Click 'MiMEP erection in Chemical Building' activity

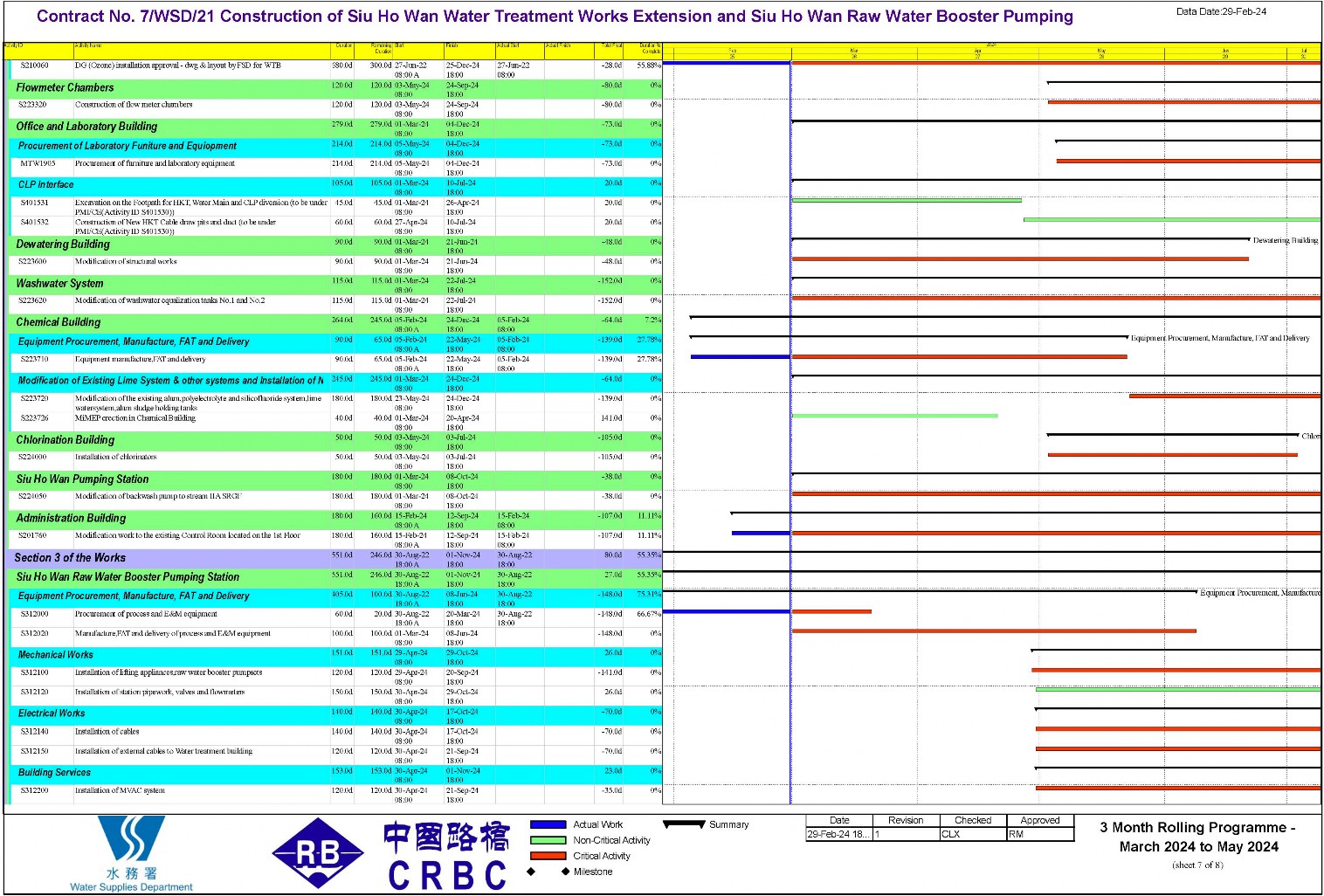pyautogui.click(x=135, y=418)
